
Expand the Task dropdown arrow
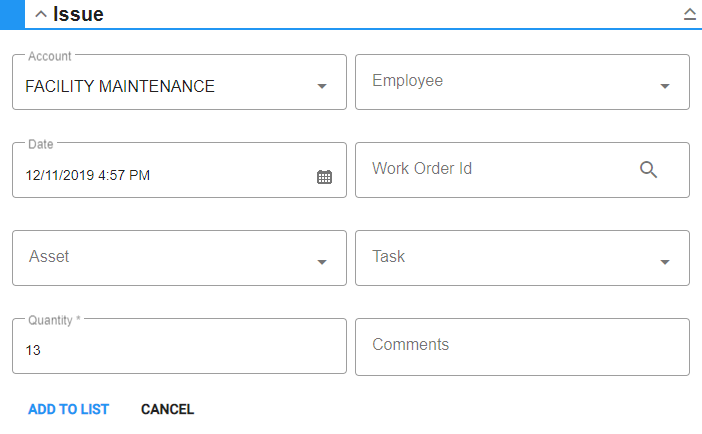coord(665,262)
